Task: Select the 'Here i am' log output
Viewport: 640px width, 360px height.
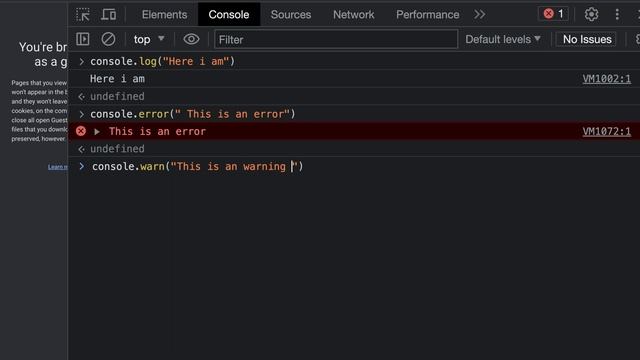Action: [117, 79]
